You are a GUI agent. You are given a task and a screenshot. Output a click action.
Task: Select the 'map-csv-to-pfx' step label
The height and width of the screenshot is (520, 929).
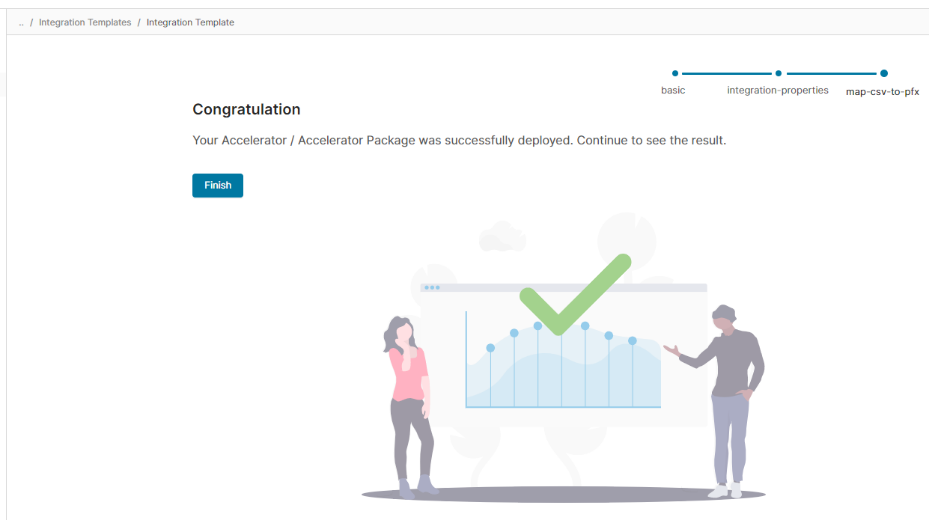click(882, 91)
